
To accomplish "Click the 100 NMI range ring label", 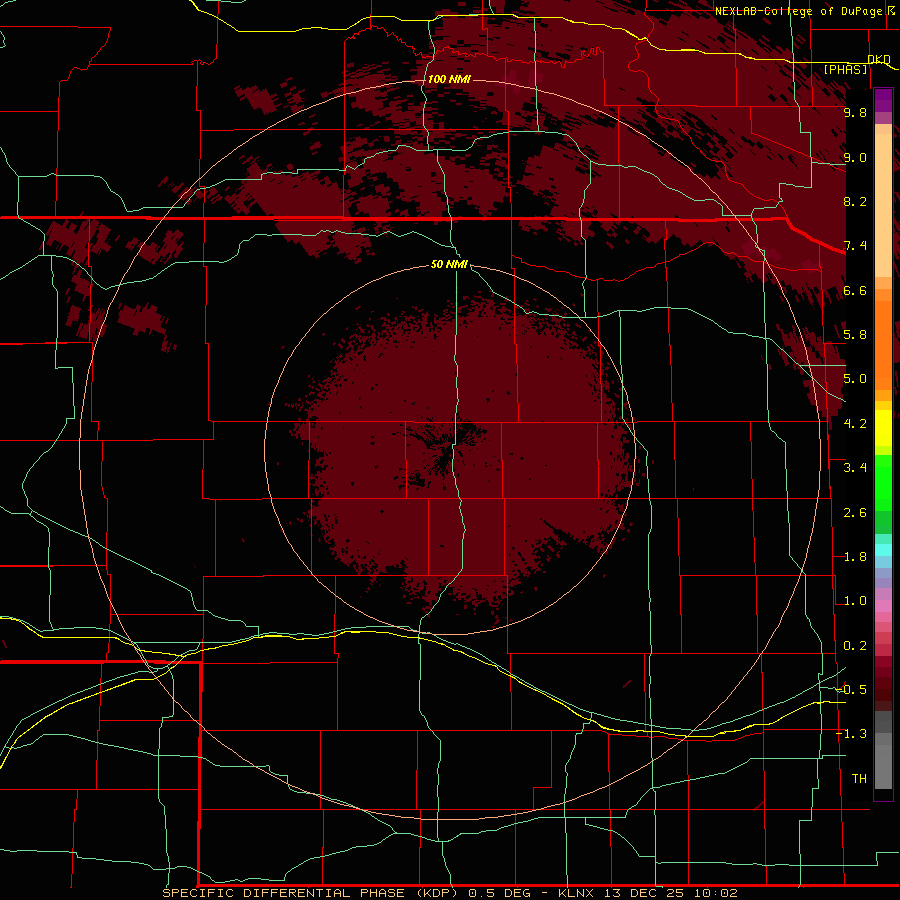I will [449, 79].
